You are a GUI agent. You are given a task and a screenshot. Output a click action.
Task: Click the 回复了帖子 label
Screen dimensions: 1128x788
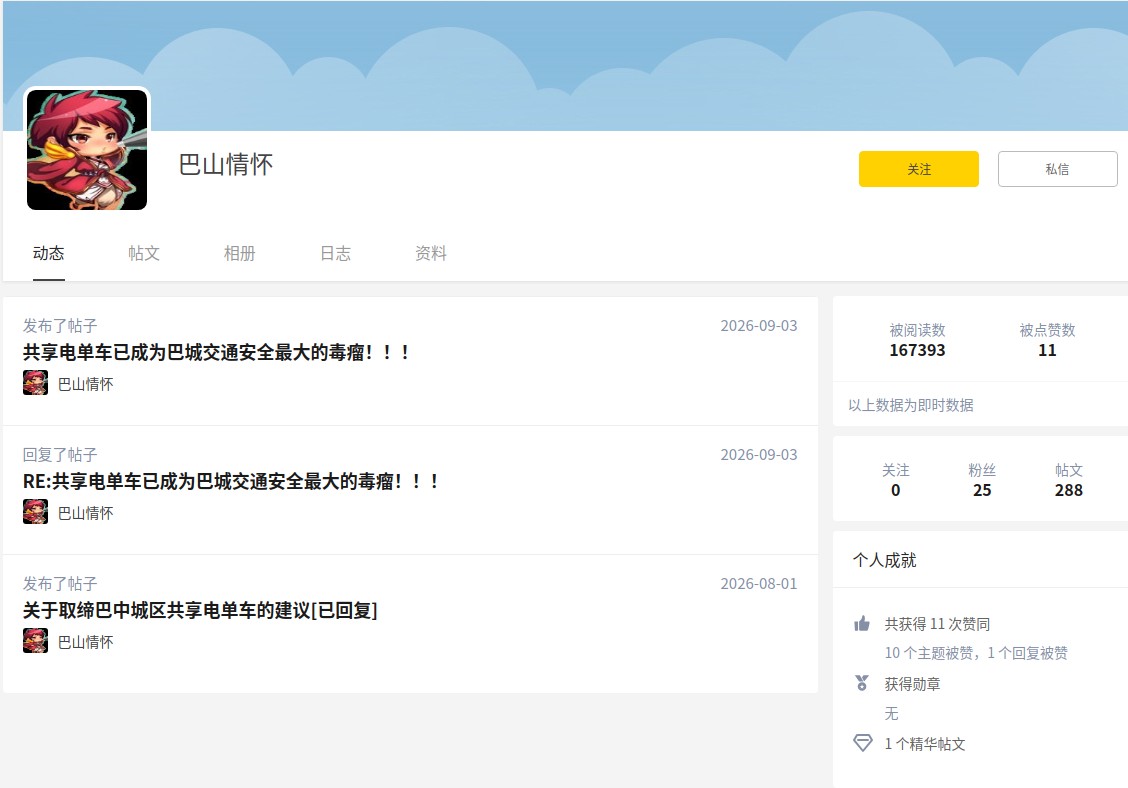click(60, 455)
